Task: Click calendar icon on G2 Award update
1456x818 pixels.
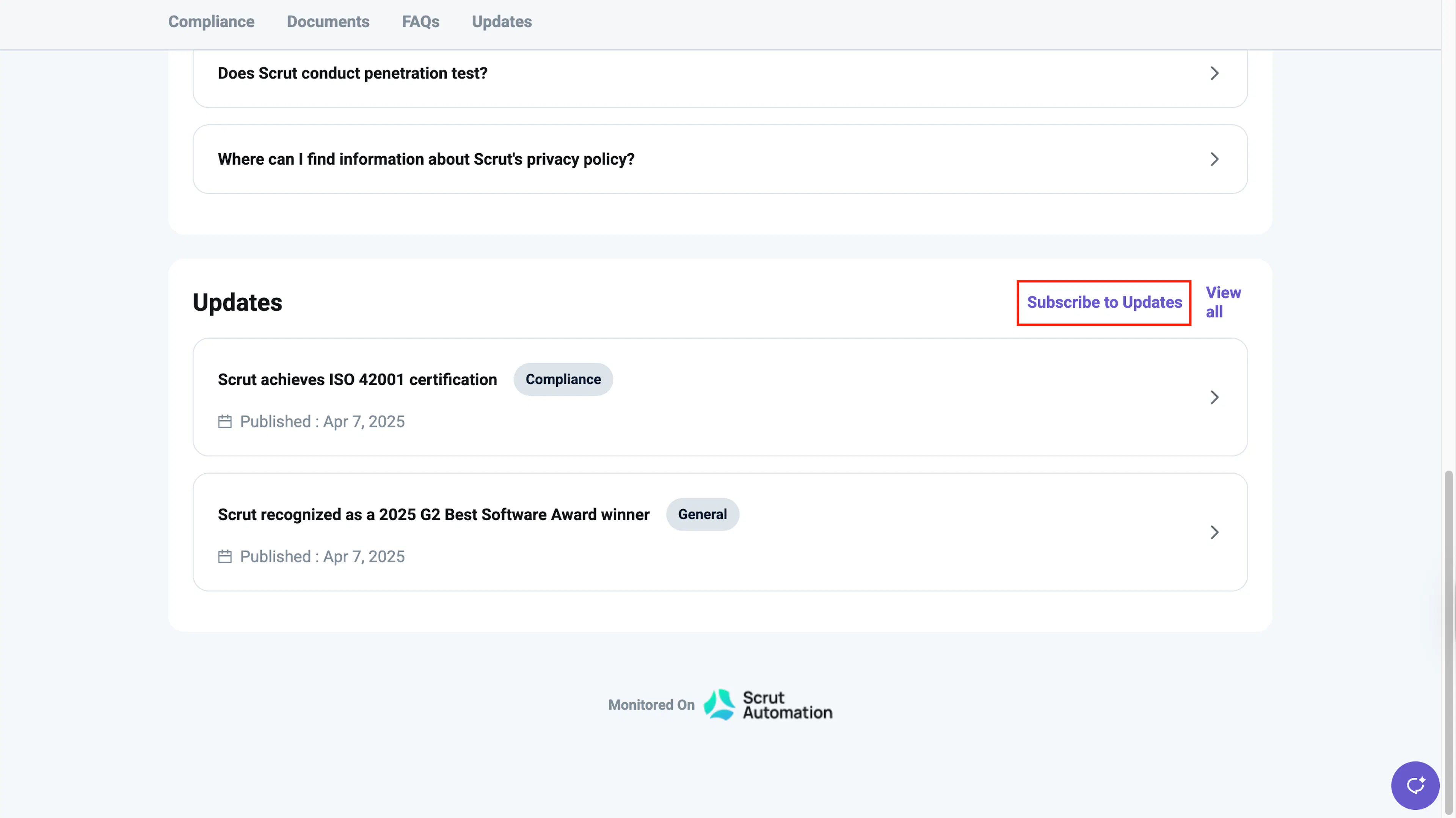Action: click(x=225, y=557)
